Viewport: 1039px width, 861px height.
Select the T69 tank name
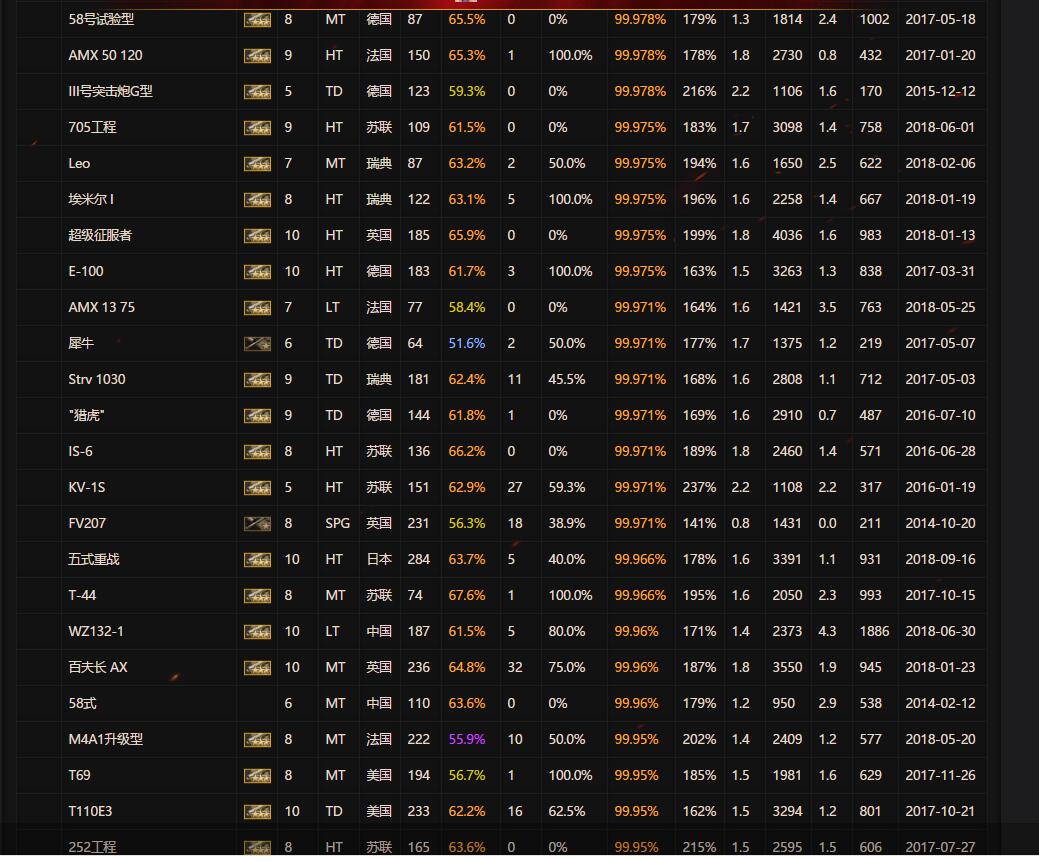pos(79,775)
